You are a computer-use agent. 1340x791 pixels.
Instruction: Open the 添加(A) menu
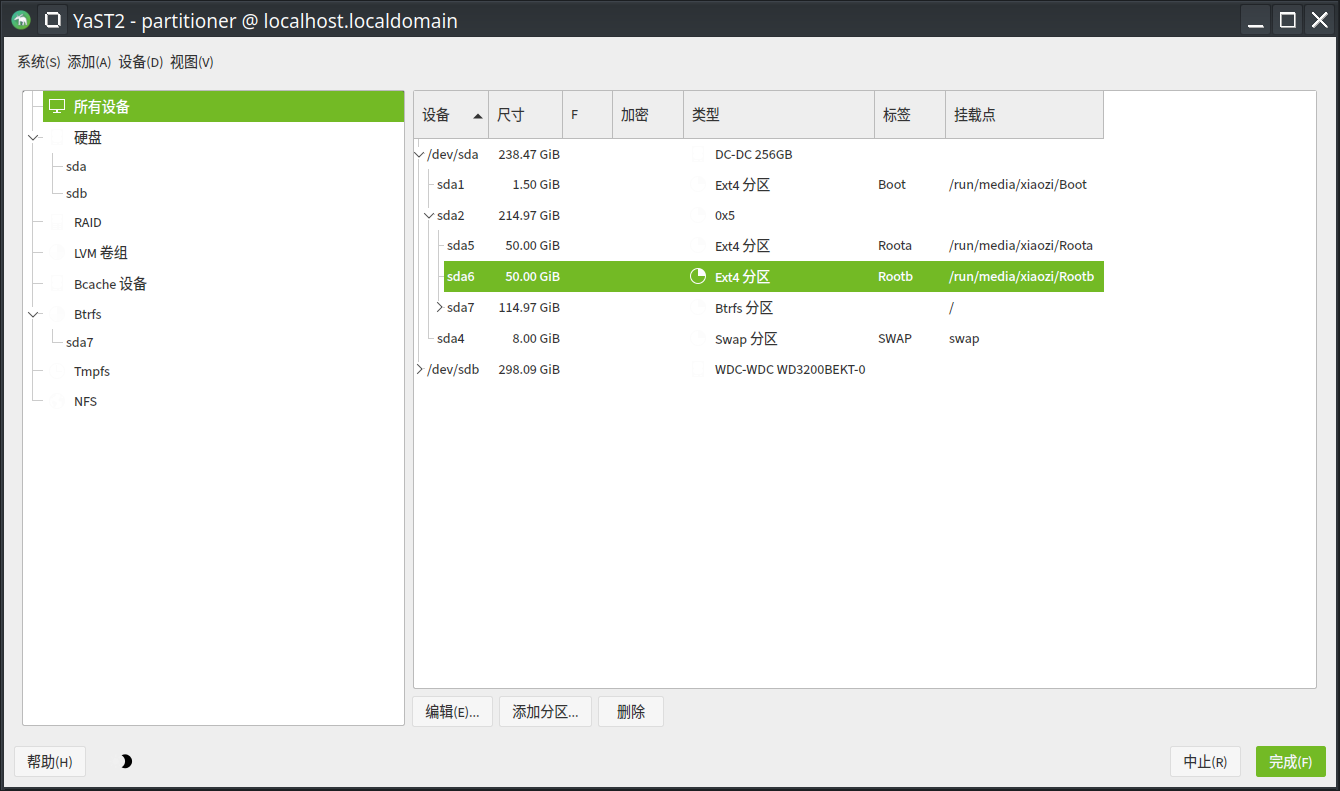coord(89,62)
